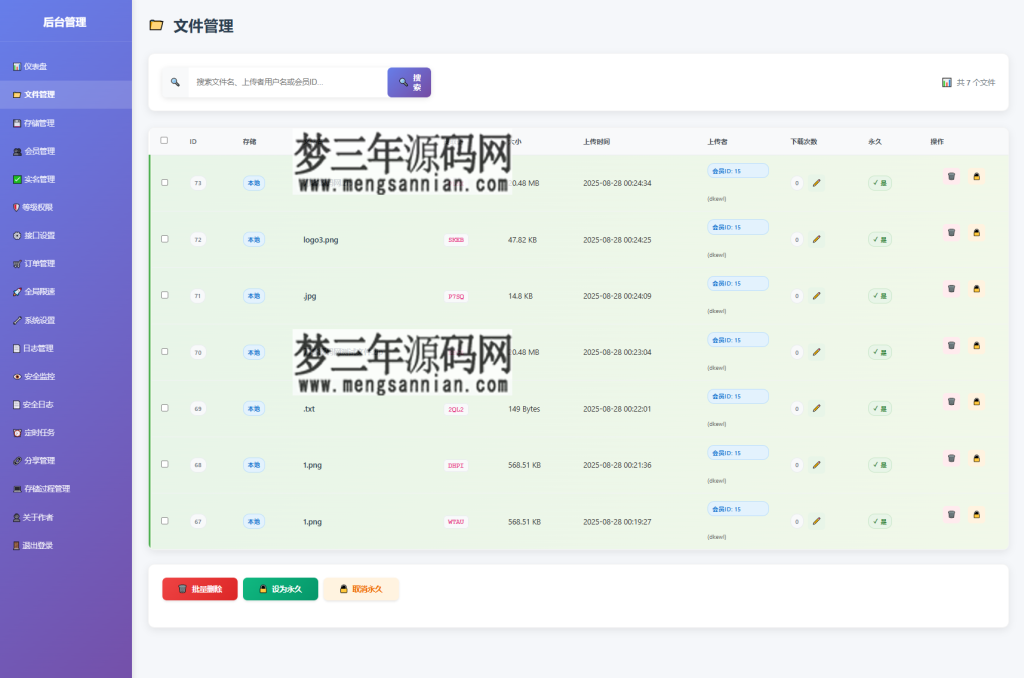This screenshot has width=1024, height=678.
Task: Click the lock icon in file 73 operations
Action: click(976, 176)
